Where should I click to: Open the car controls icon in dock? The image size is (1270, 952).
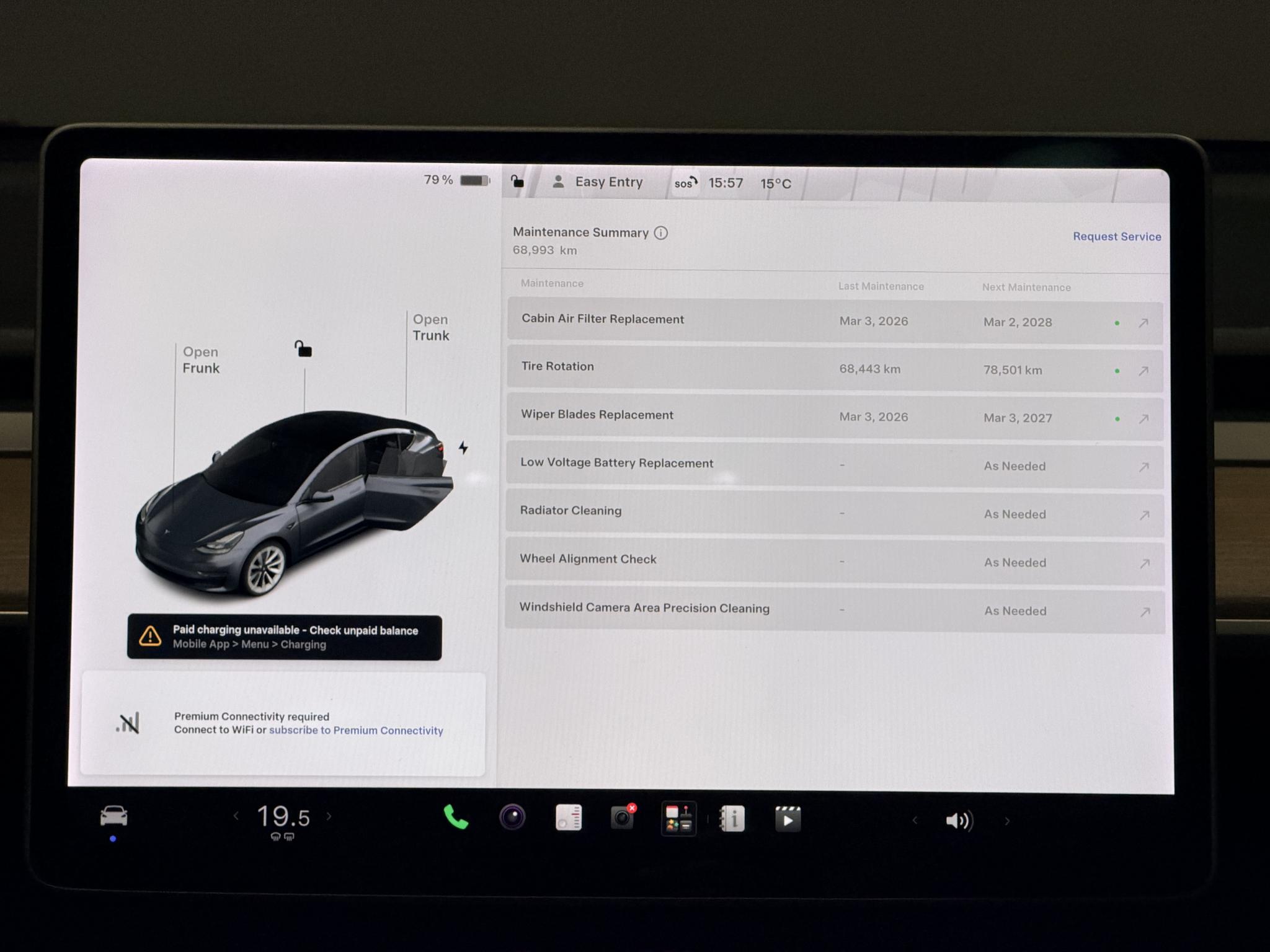pos(113,816)
